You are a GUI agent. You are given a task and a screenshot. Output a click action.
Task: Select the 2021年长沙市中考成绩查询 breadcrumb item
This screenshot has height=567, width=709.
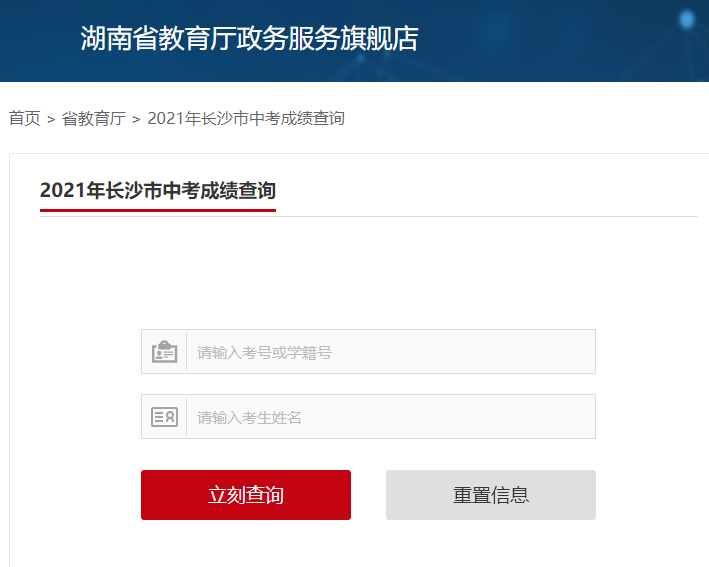pos(246,118)
